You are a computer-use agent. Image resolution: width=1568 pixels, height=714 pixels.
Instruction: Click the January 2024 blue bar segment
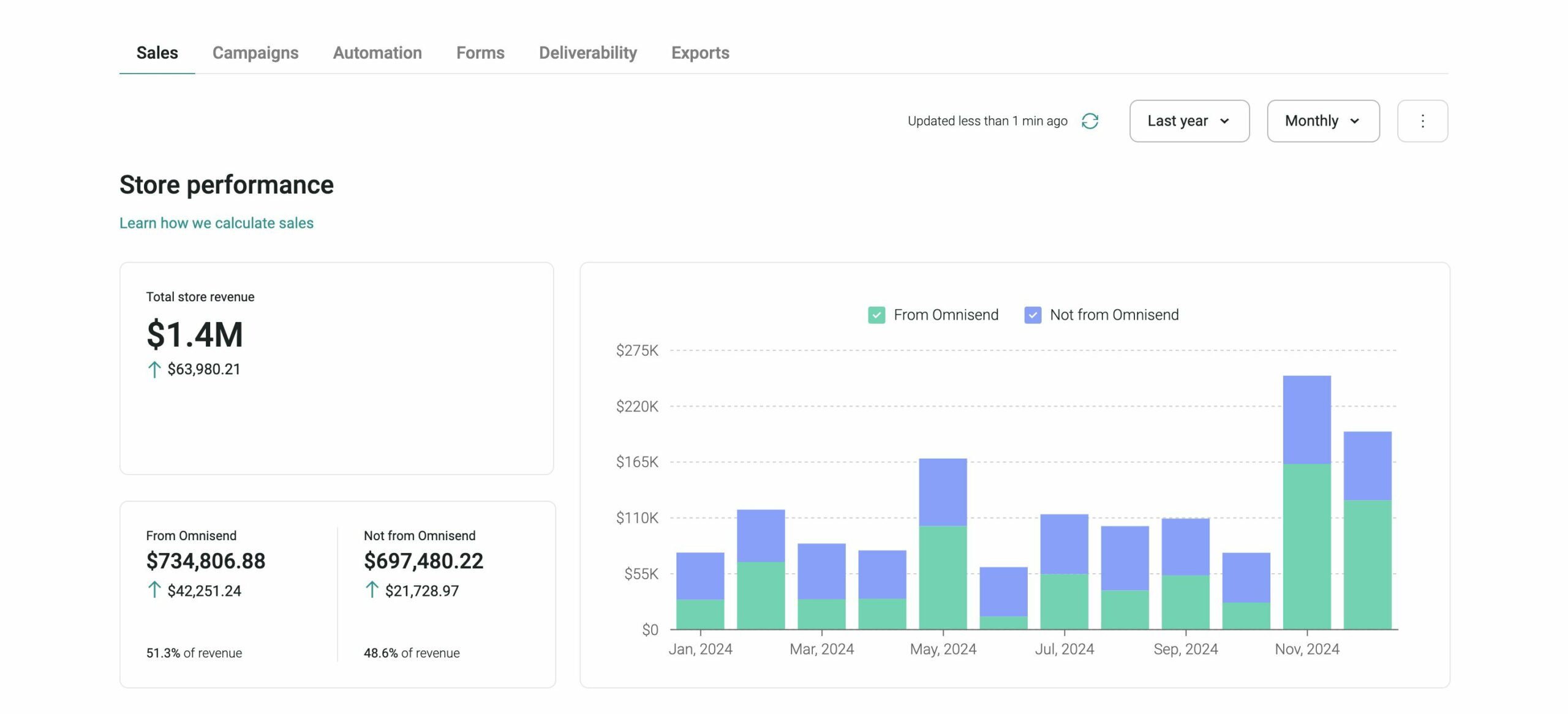700,576
